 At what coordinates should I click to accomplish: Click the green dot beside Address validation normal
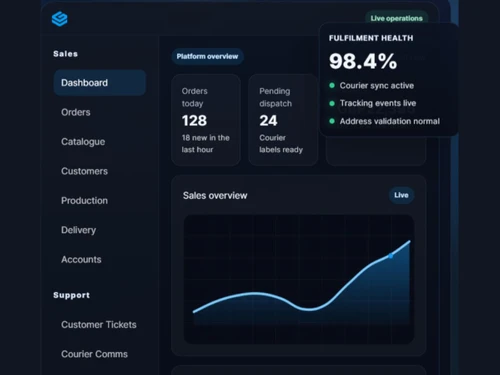tap(332, 121)
